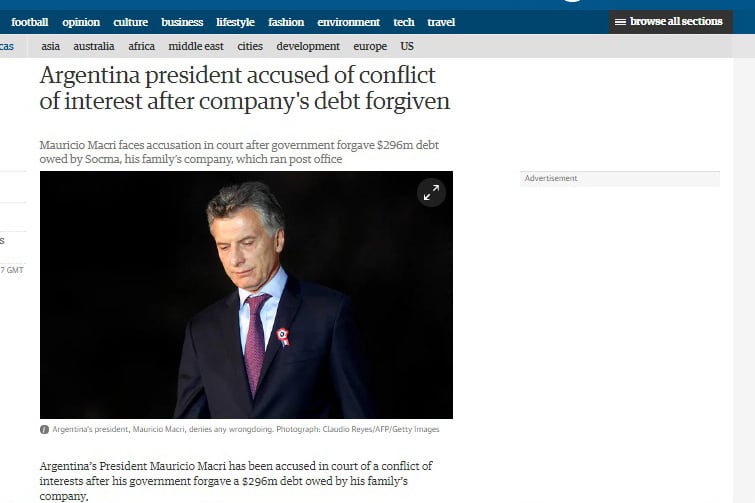
Task: Choose the australia subsection
Action: (94, 46)
